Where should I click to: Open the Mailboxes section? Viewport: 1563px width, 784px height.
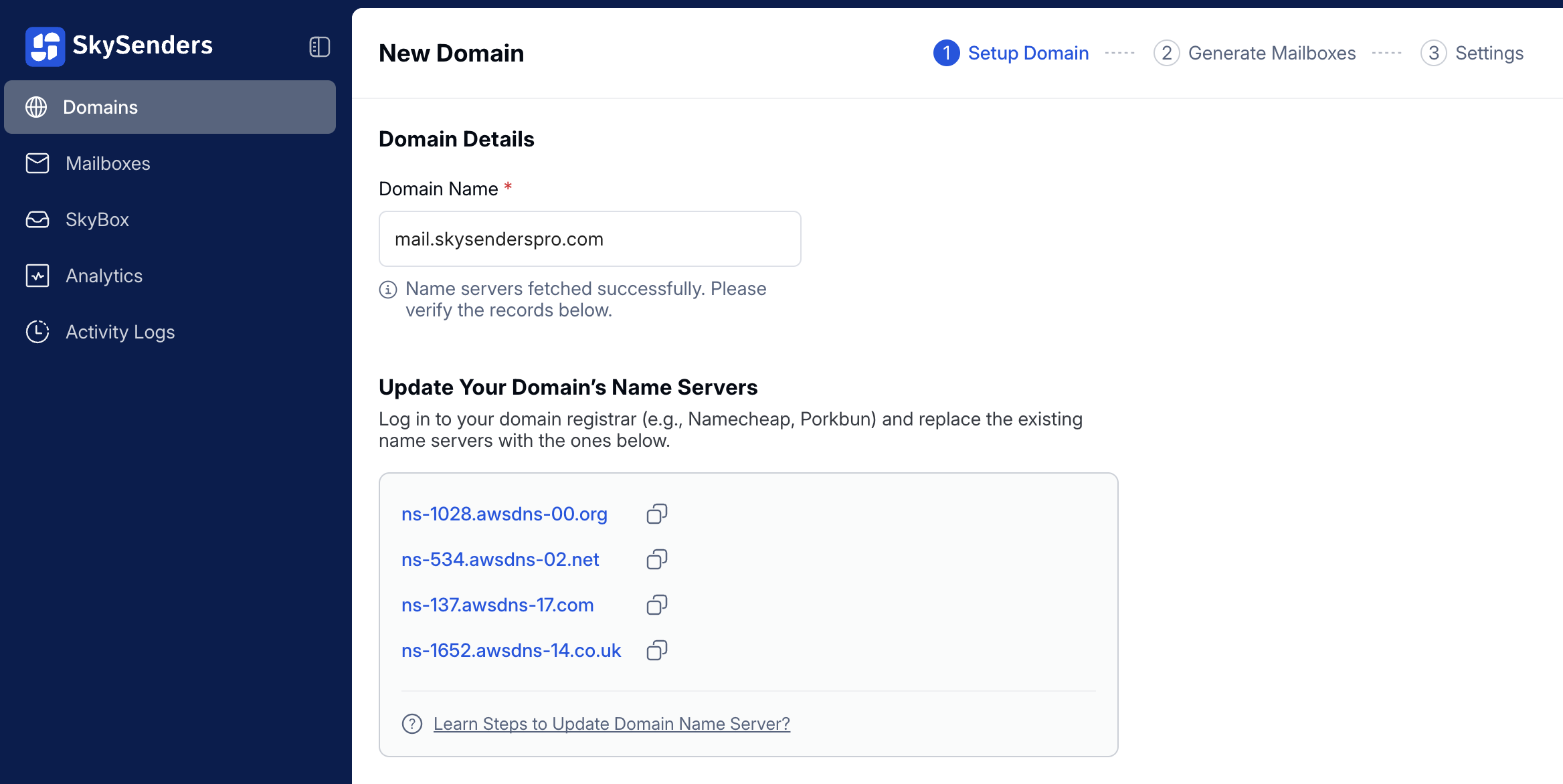pyautogui.click(x=108, y=163)
